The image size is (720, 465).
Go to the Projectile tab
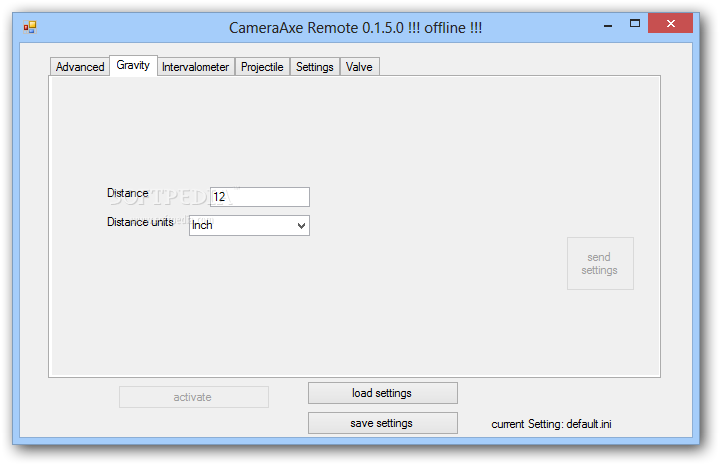[262, 67]
